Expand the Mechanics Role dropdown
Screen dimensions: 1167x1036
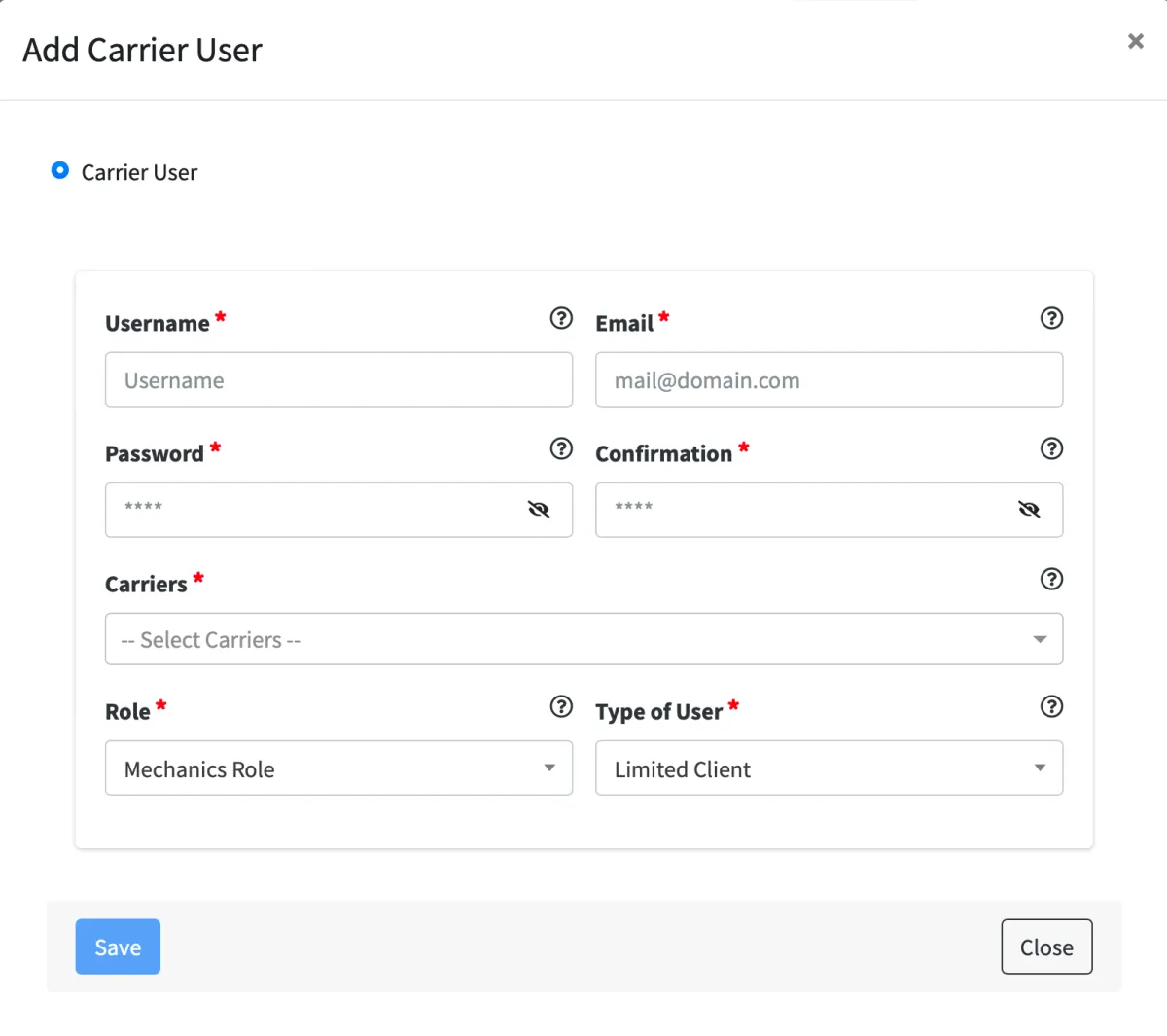[338, 768]
